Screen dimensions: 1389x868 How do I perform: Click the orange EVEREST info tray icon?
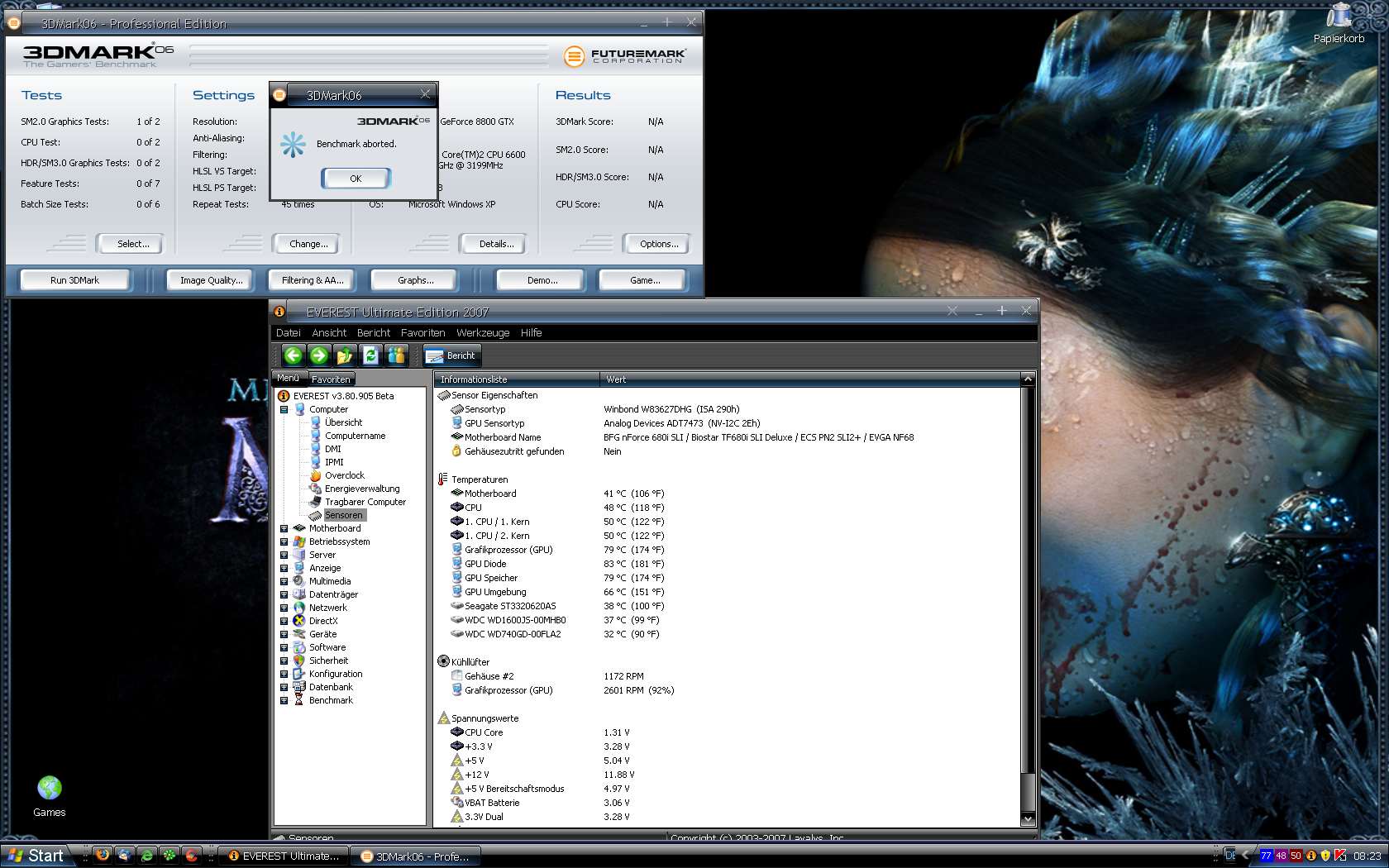coord(1311,856)
